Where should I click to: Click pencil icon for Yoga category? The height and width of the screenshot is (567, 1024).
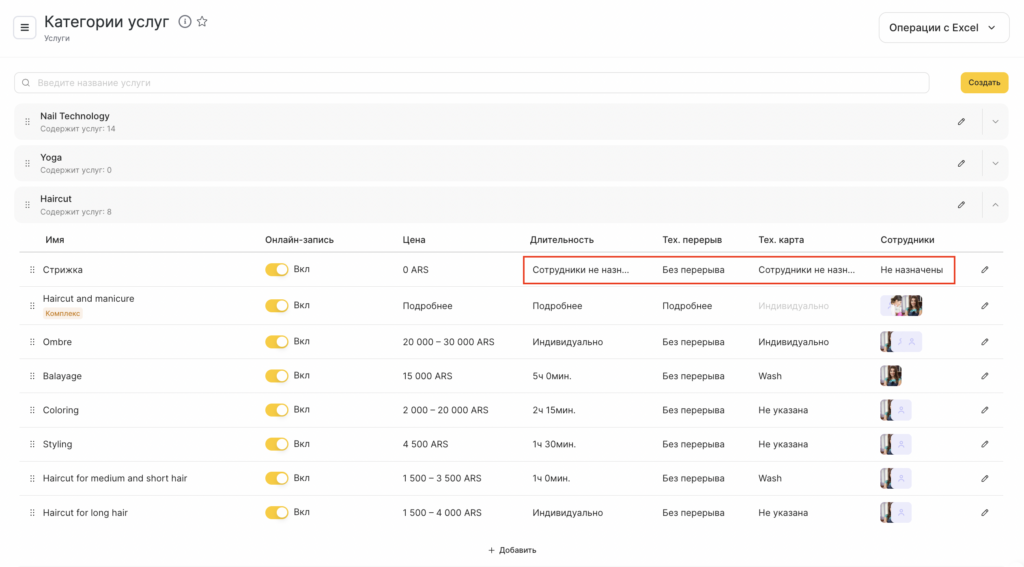[x=961, y=163]
